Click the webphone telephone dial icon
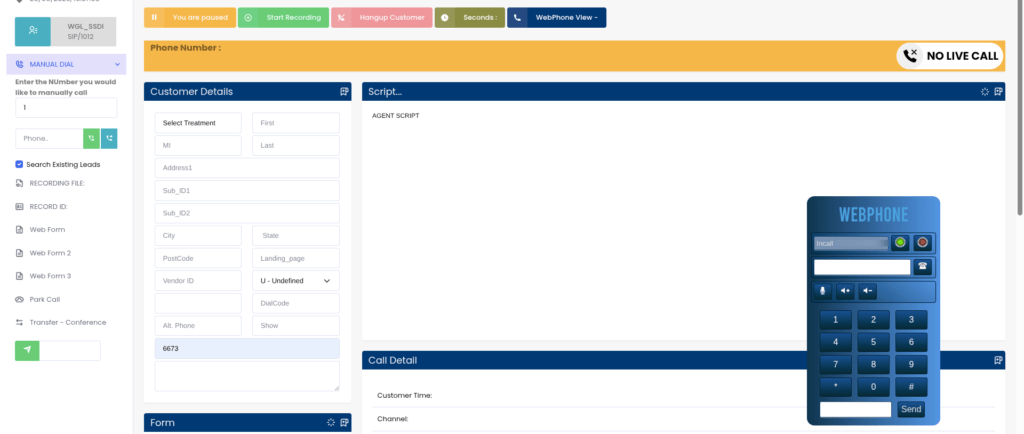The image size is (1024, 434). [x=922, y=266]
